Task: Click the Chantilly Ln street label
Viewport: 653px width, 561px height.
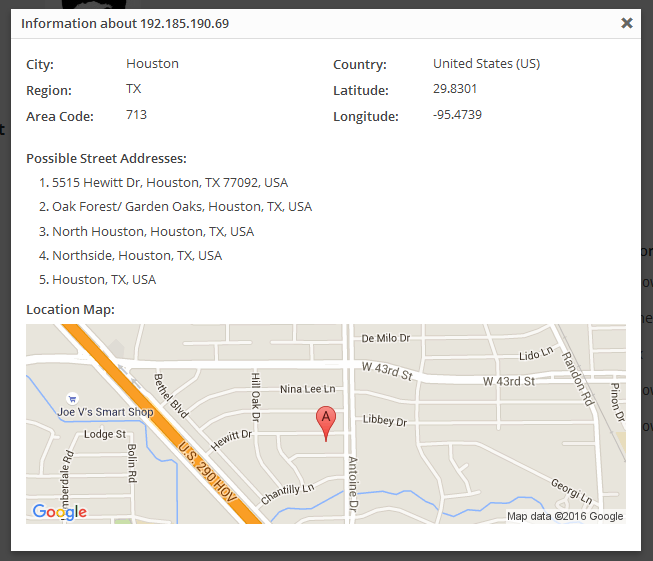Action: [x=287, y=494]
